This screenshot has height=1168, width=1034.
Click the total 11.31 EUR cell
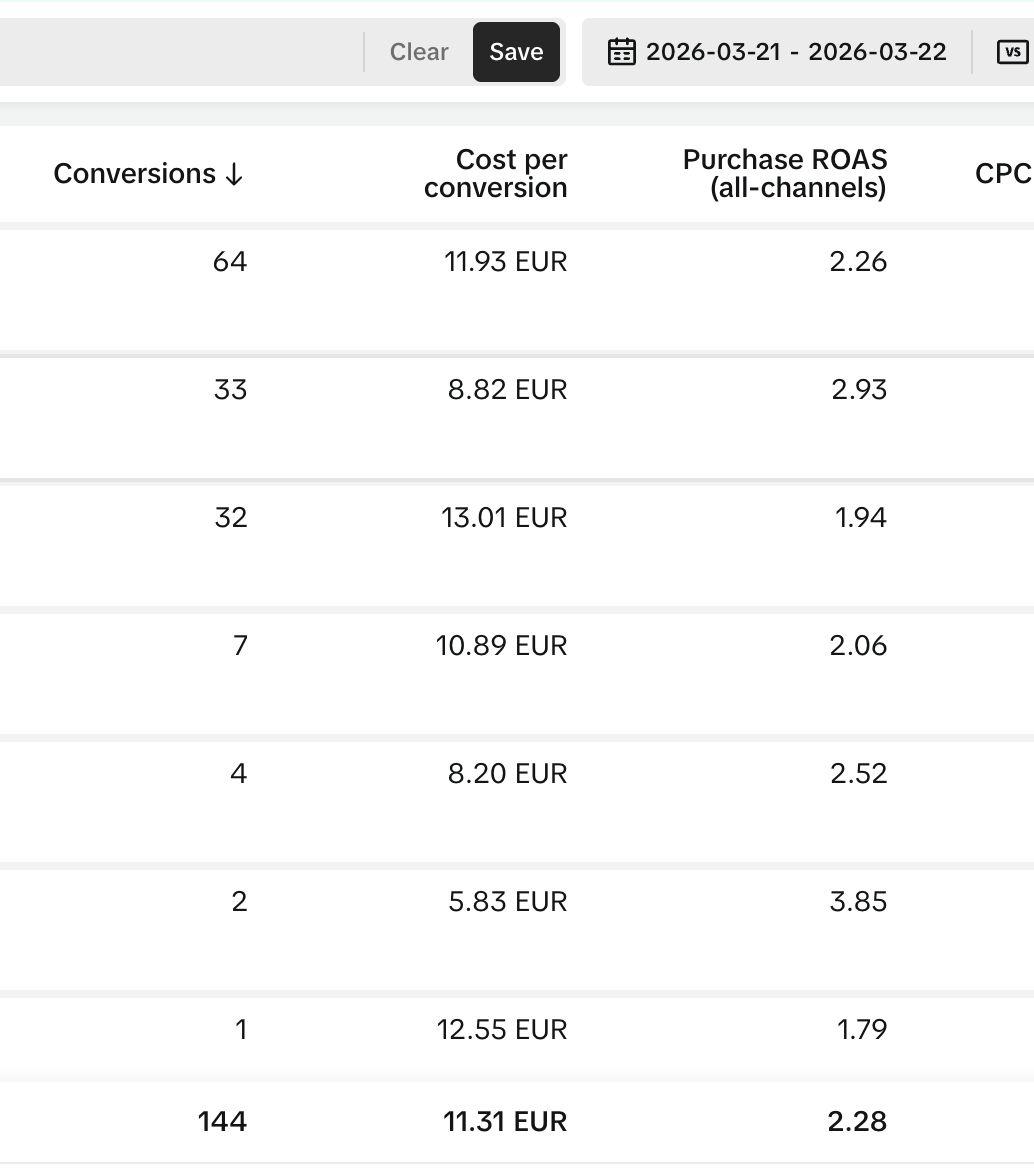pyautogui.click(x=505, y=1122)
